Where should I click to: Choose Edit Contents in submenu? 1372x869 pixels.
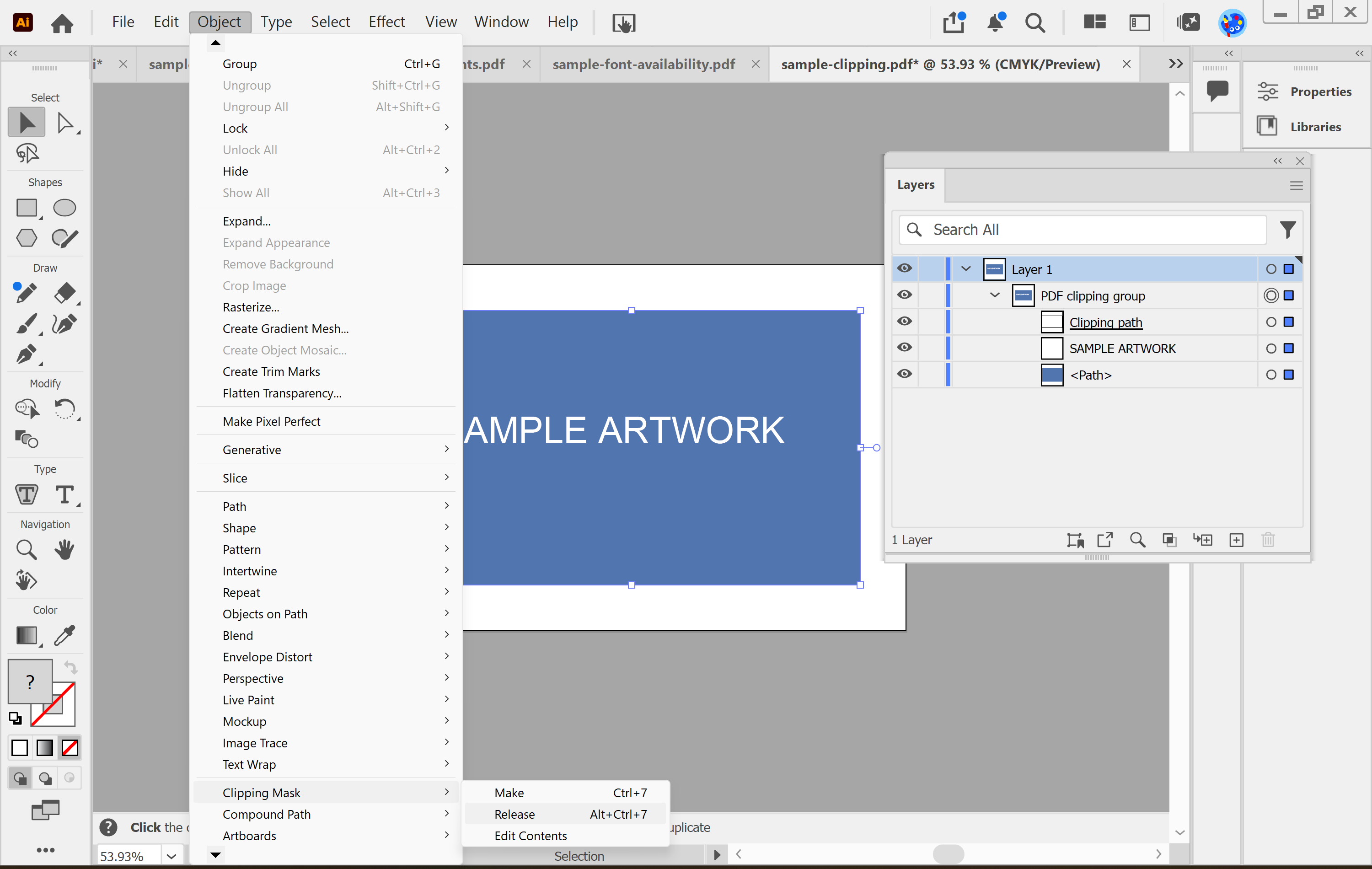coord(565,835)
